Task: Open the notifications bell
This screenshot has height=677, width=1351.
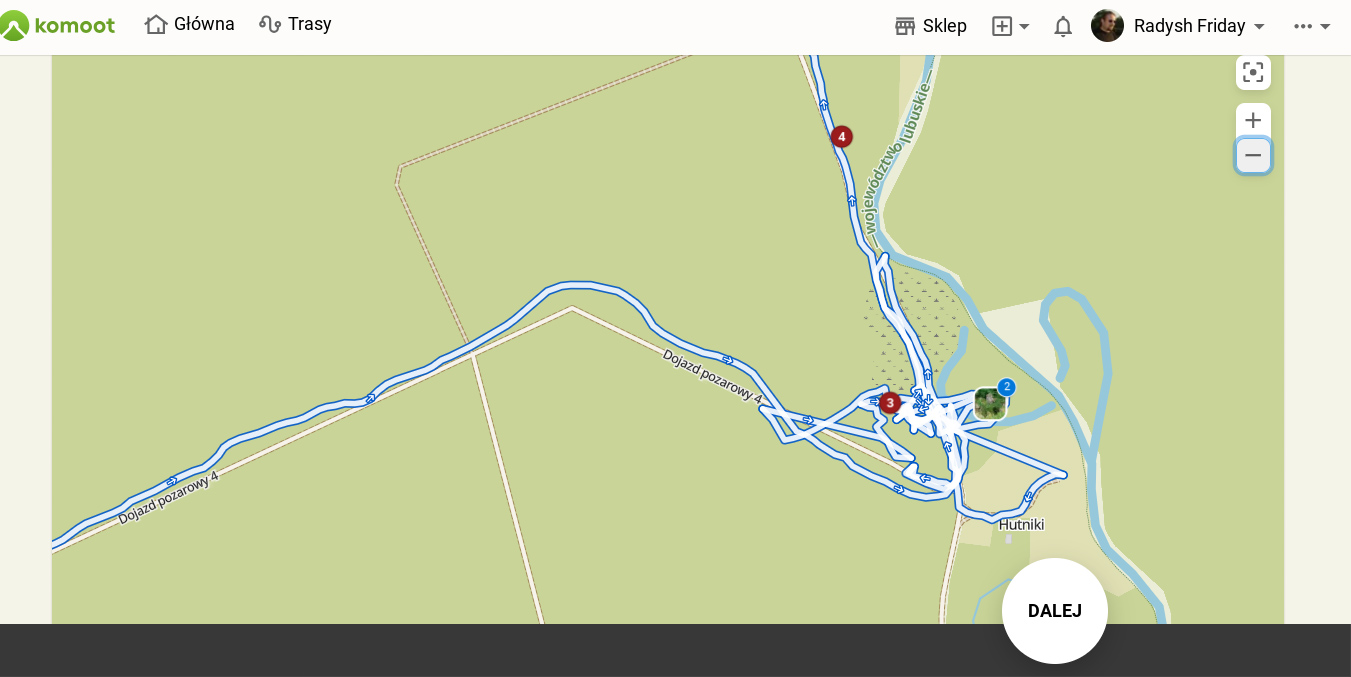Action: point(1063,26)
